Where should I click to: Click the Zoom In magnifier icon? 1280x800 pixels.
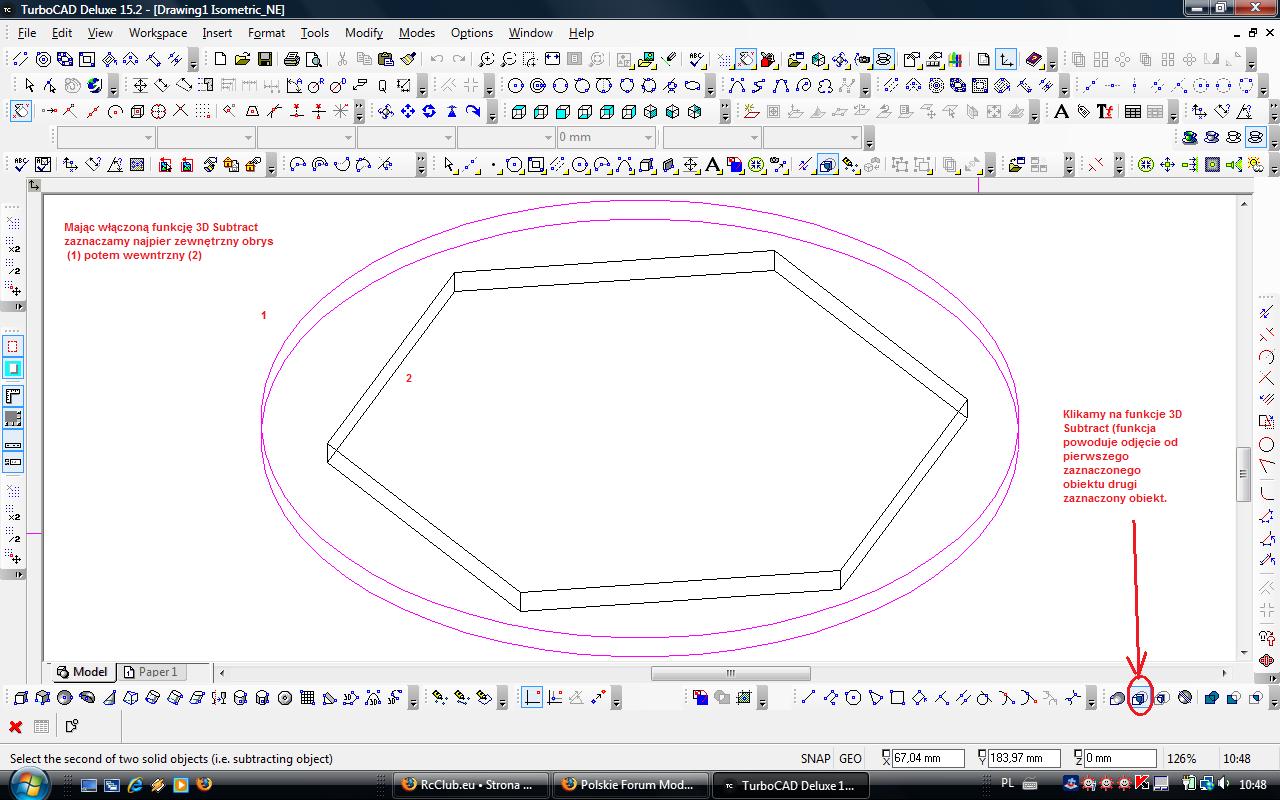[486, 60]
